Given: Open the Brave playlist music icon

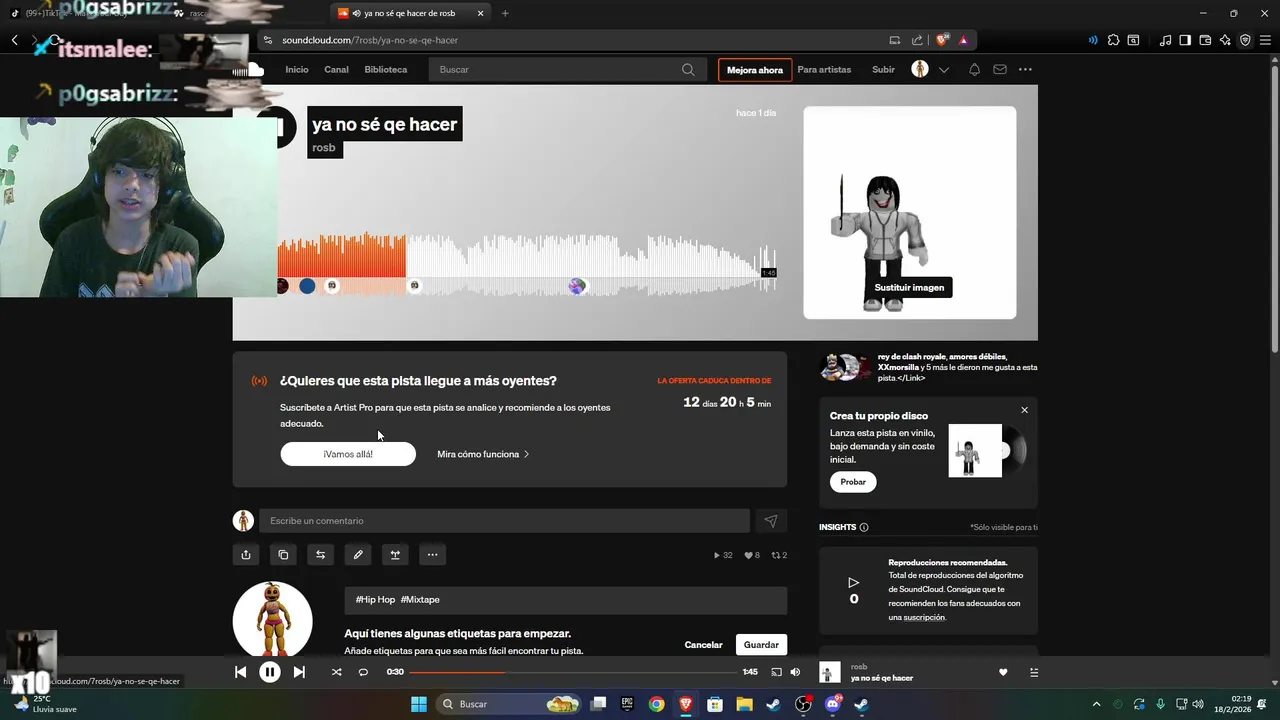Looking at the screenshot, I should click(1165, 40).
